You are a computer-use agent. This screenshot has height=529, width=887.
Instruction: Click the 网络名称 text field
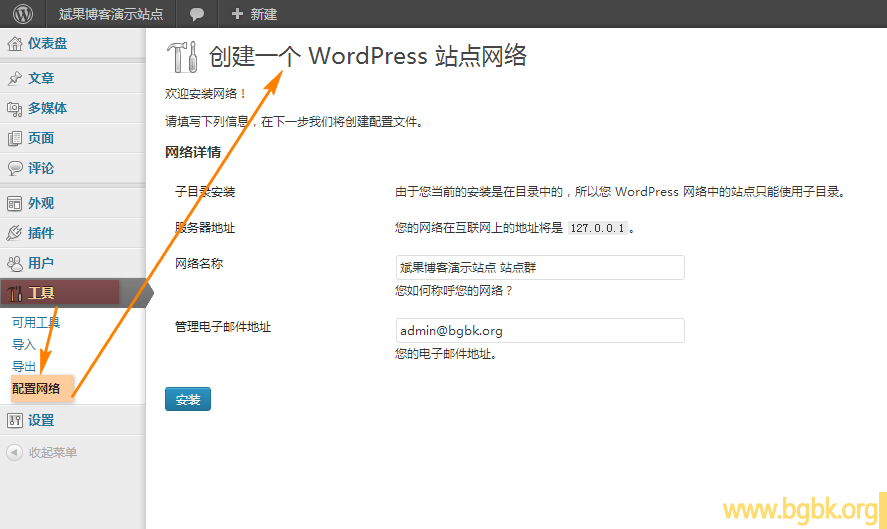tap(540, 267)
